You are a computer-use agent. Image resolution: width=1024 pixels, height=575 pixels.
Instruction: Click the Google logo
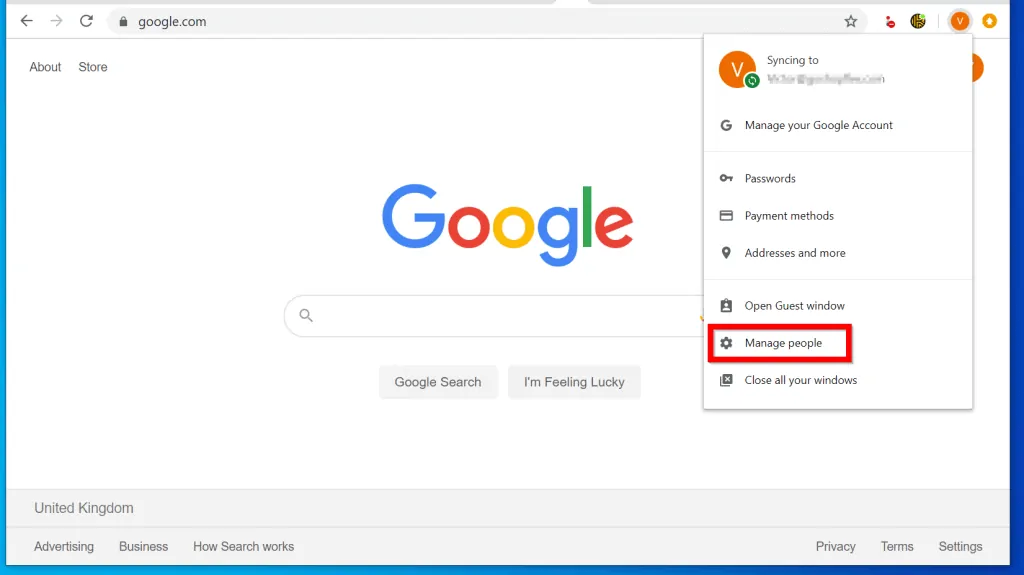[507, 225]
